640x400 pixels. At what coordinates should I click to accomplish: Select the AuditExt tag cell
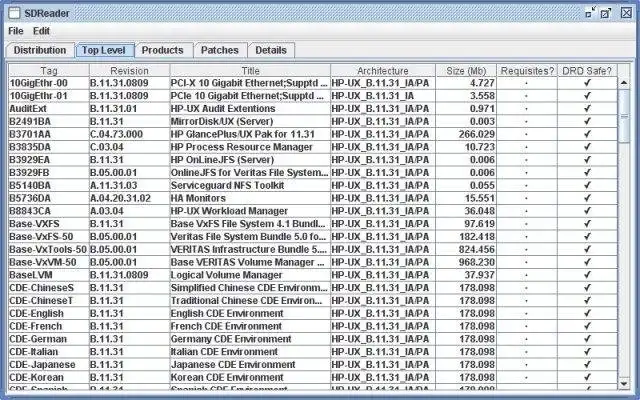point(49,109)
